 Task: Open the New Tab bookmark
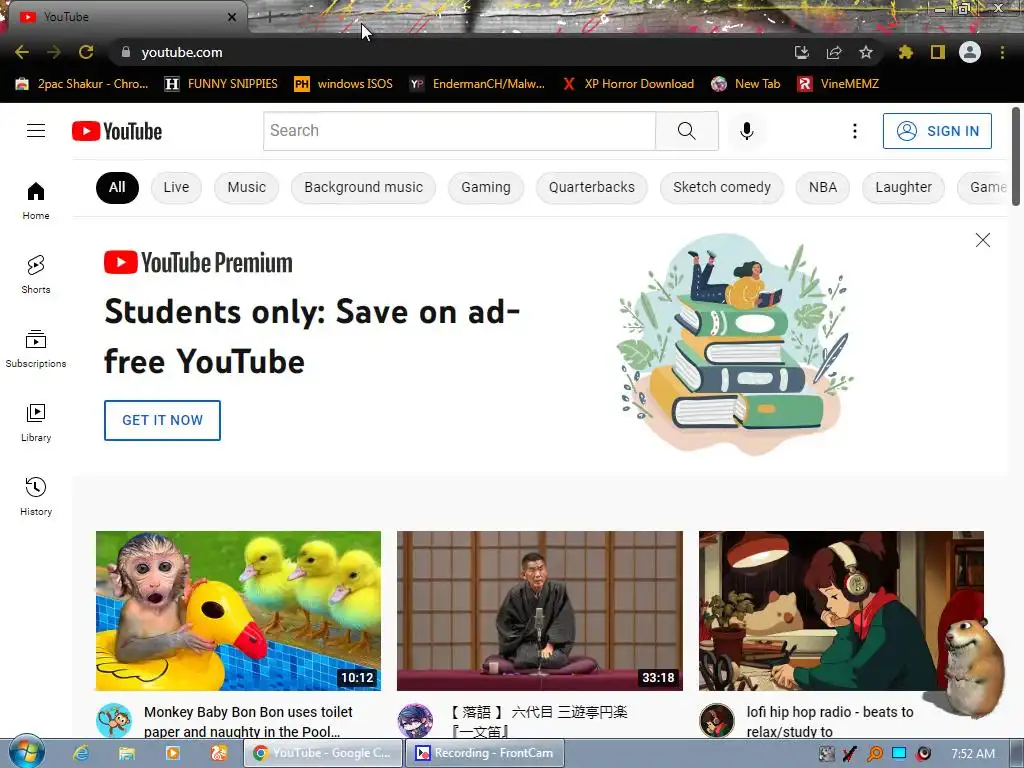pyautogui.click(x=746, y=84)
